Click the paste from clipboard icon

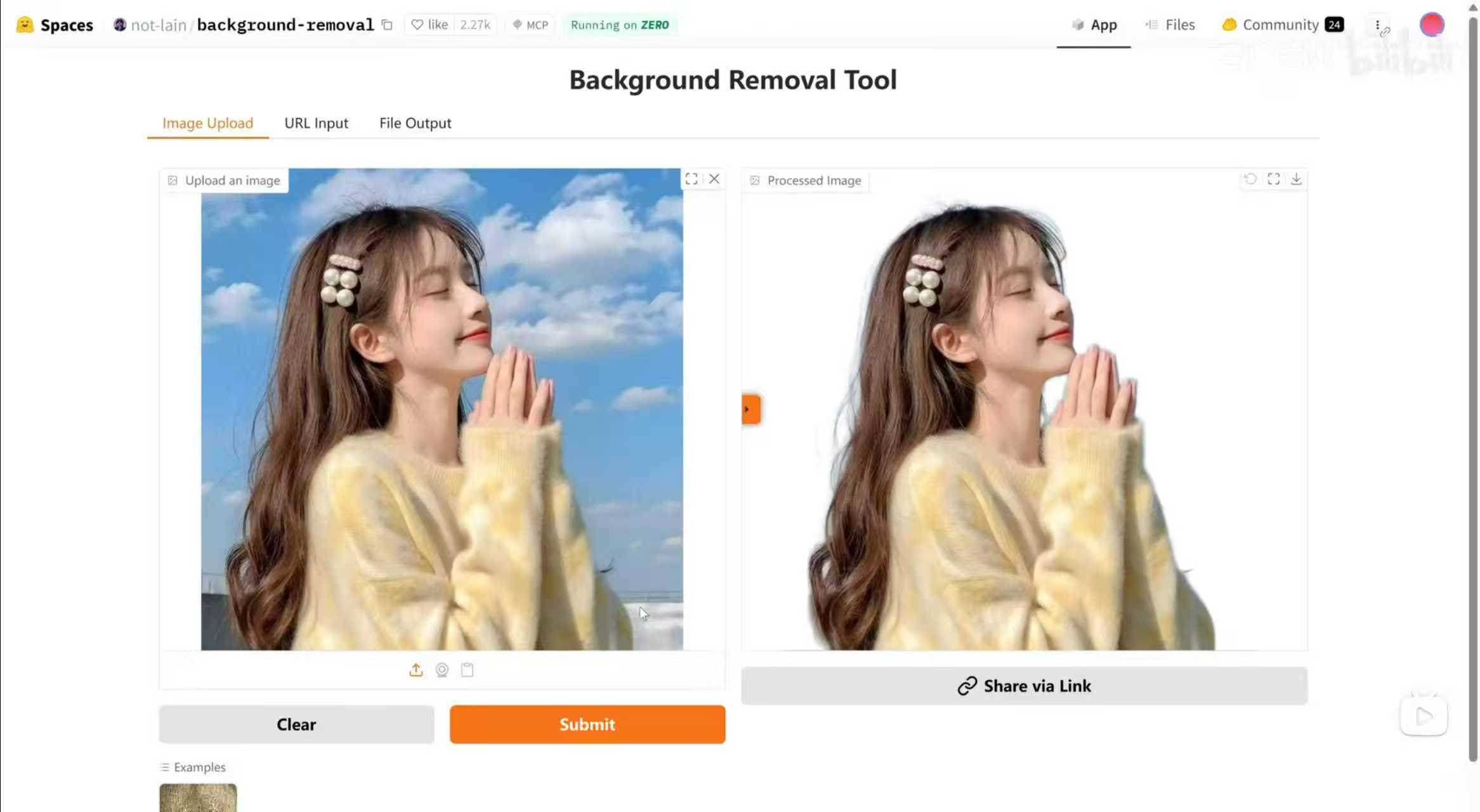[x=468, y=670]
